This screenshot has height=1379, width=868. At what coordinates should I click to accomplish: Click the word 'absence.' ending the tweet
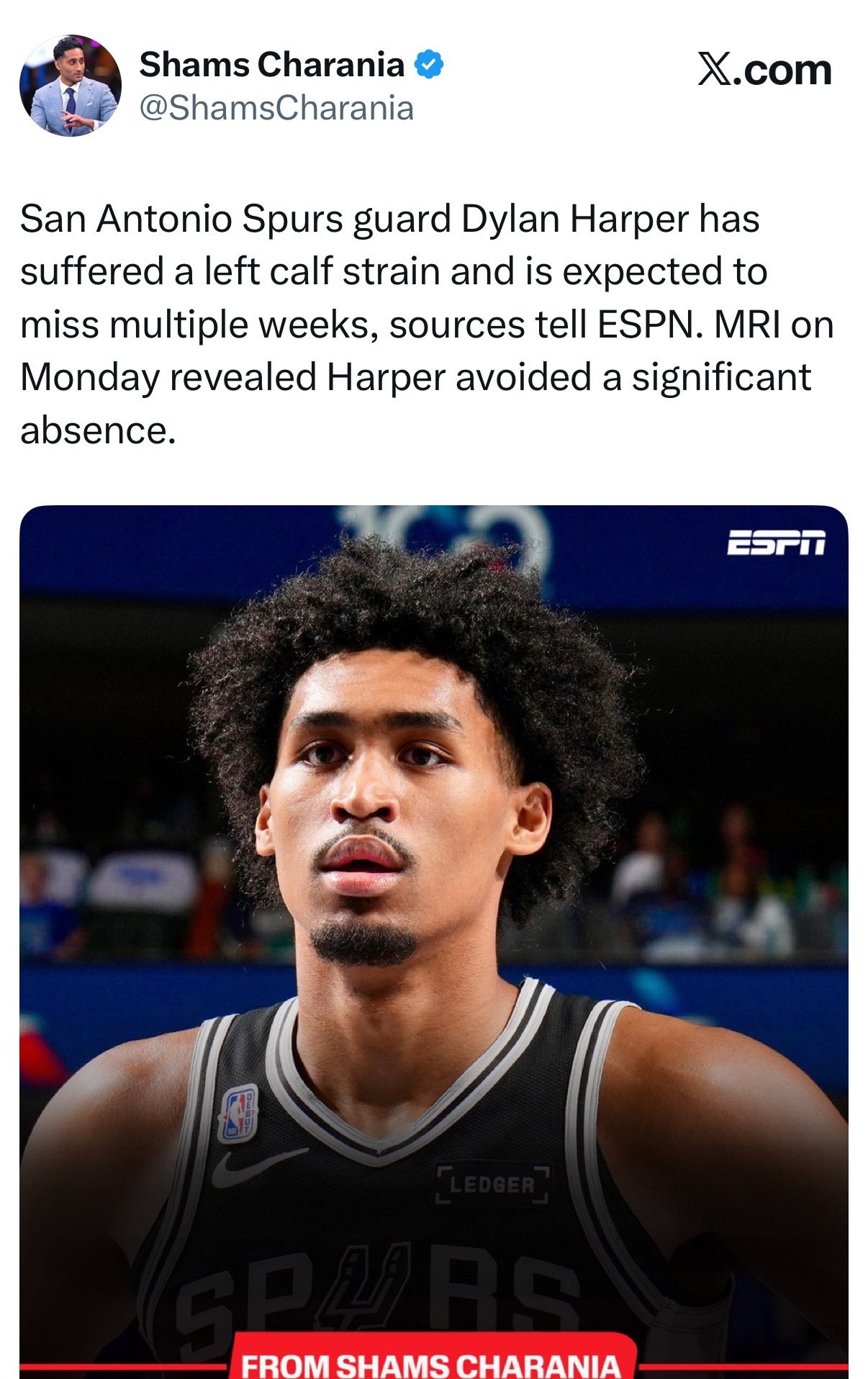(x=98, y=430)
